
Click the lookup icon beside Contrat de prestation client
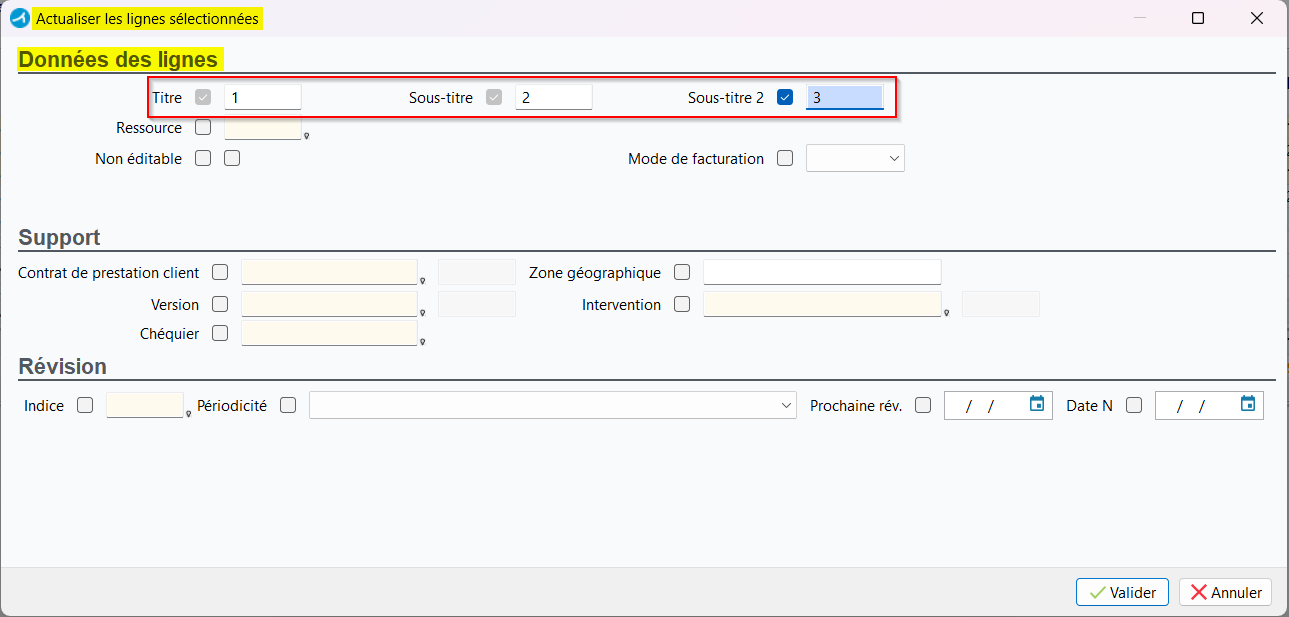(x=423, y=281)
